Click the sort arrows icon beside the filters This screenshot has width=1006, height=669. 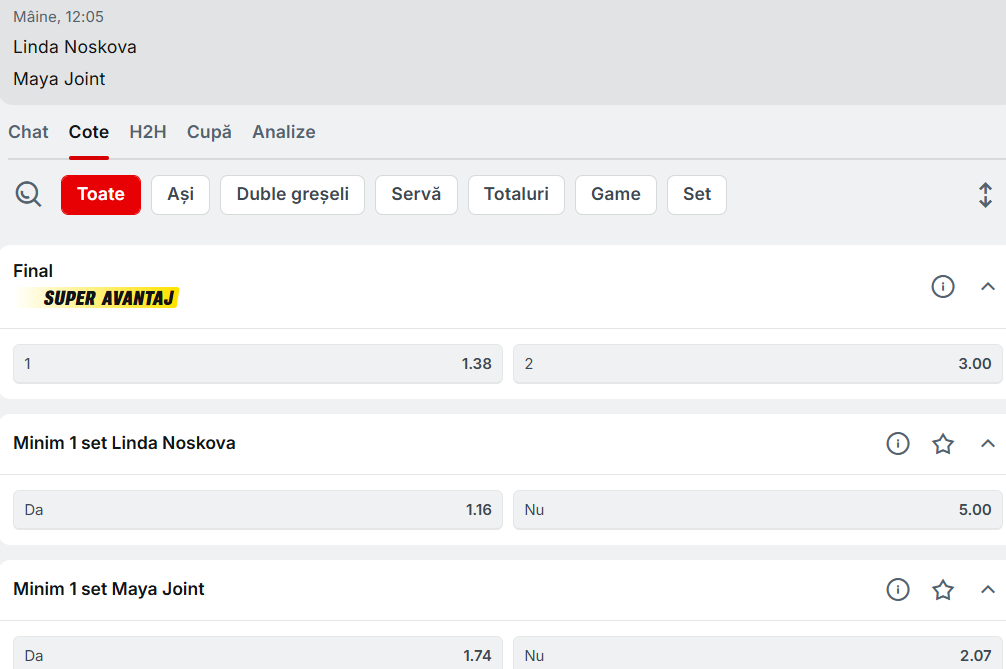coord(985,195)
